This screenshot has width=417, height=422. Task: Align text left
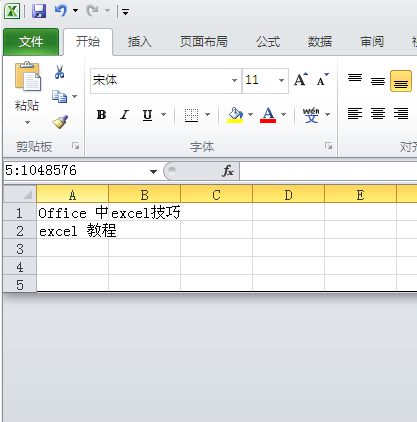355,114
